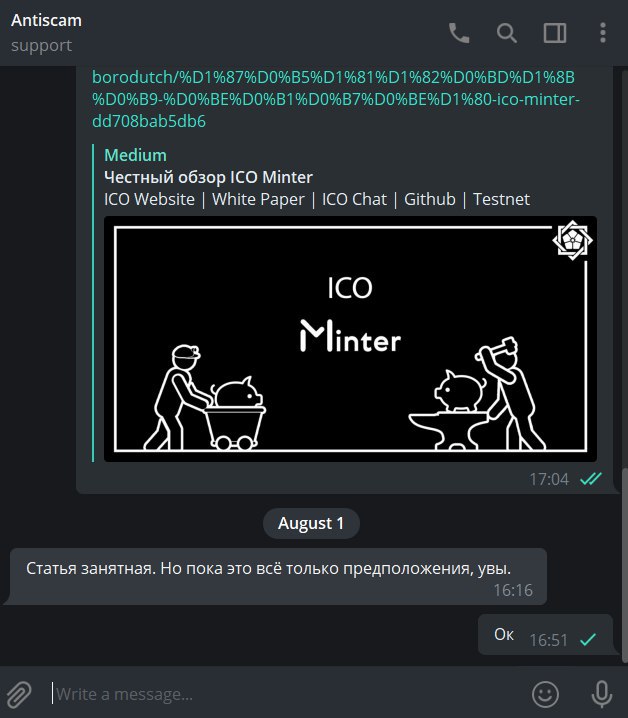Select the Ок reply message
The width and height of the screenshot is (628, 718).
545,635
